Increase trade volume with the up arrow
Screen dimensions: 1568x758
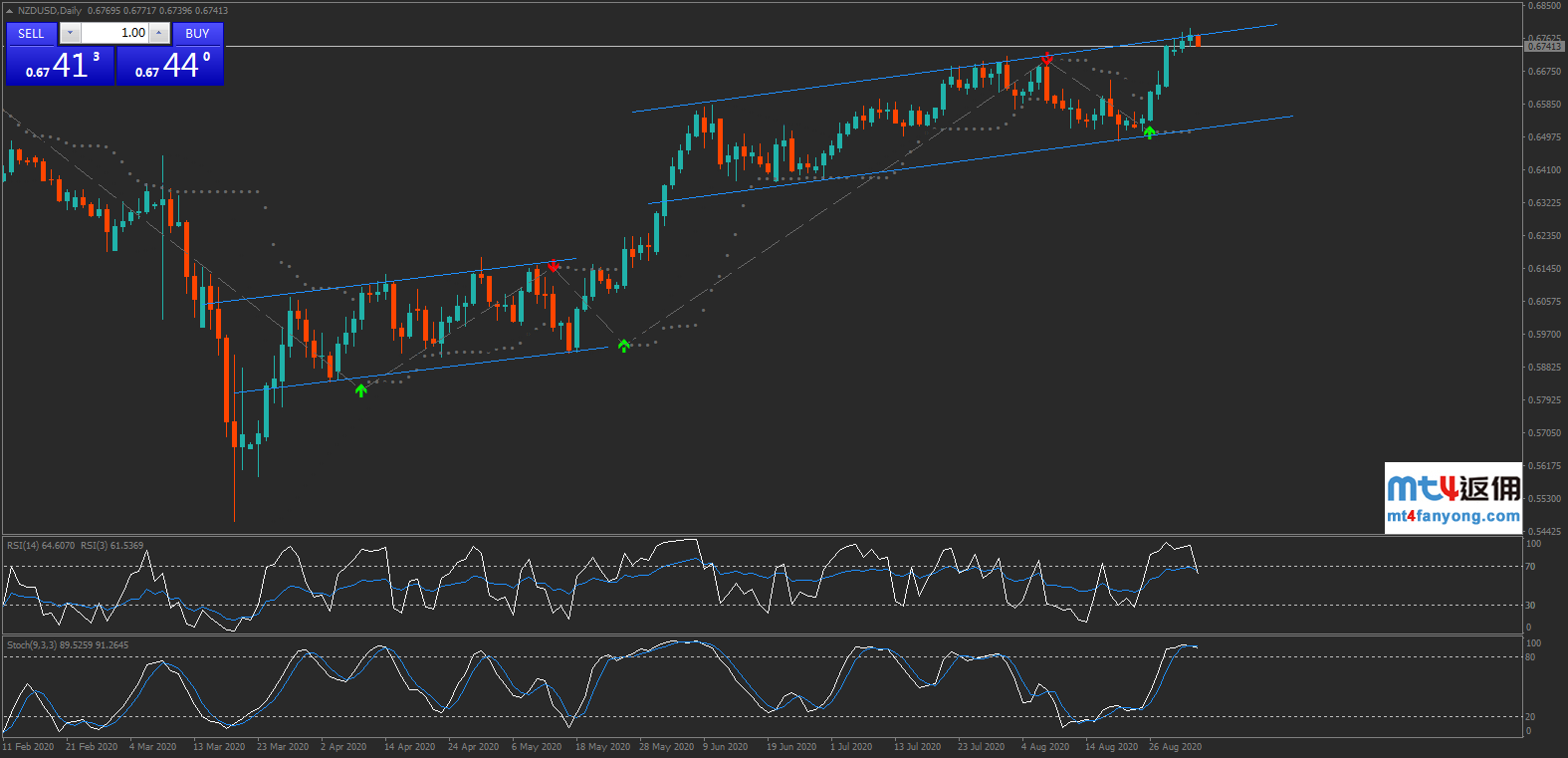point(158,33)
